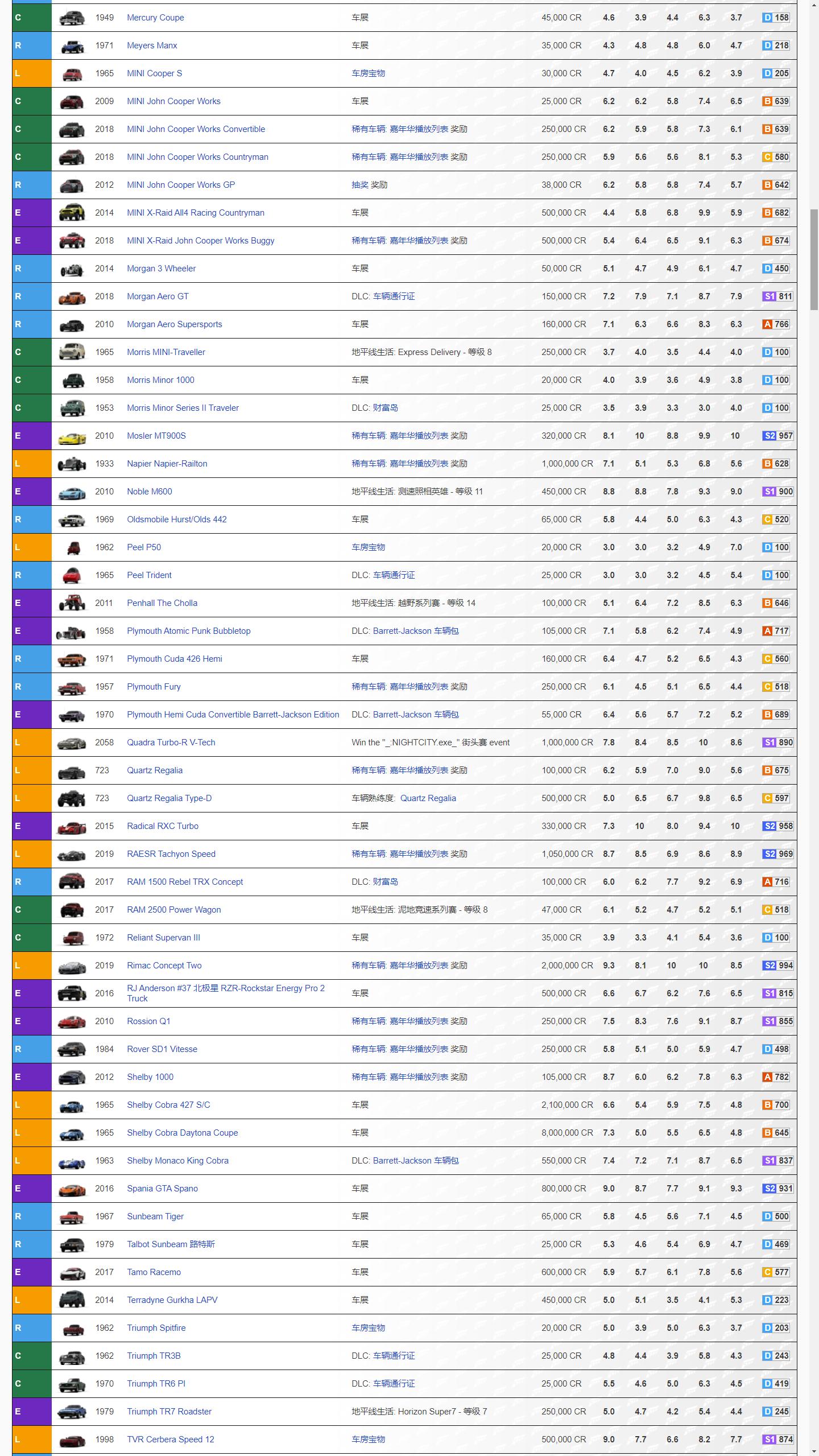The image size is (819, 1456).
Task: Open Plymouth Hemi Cuda Convertible Barrett-Jackson Edition link
Action: pos(233,715)
